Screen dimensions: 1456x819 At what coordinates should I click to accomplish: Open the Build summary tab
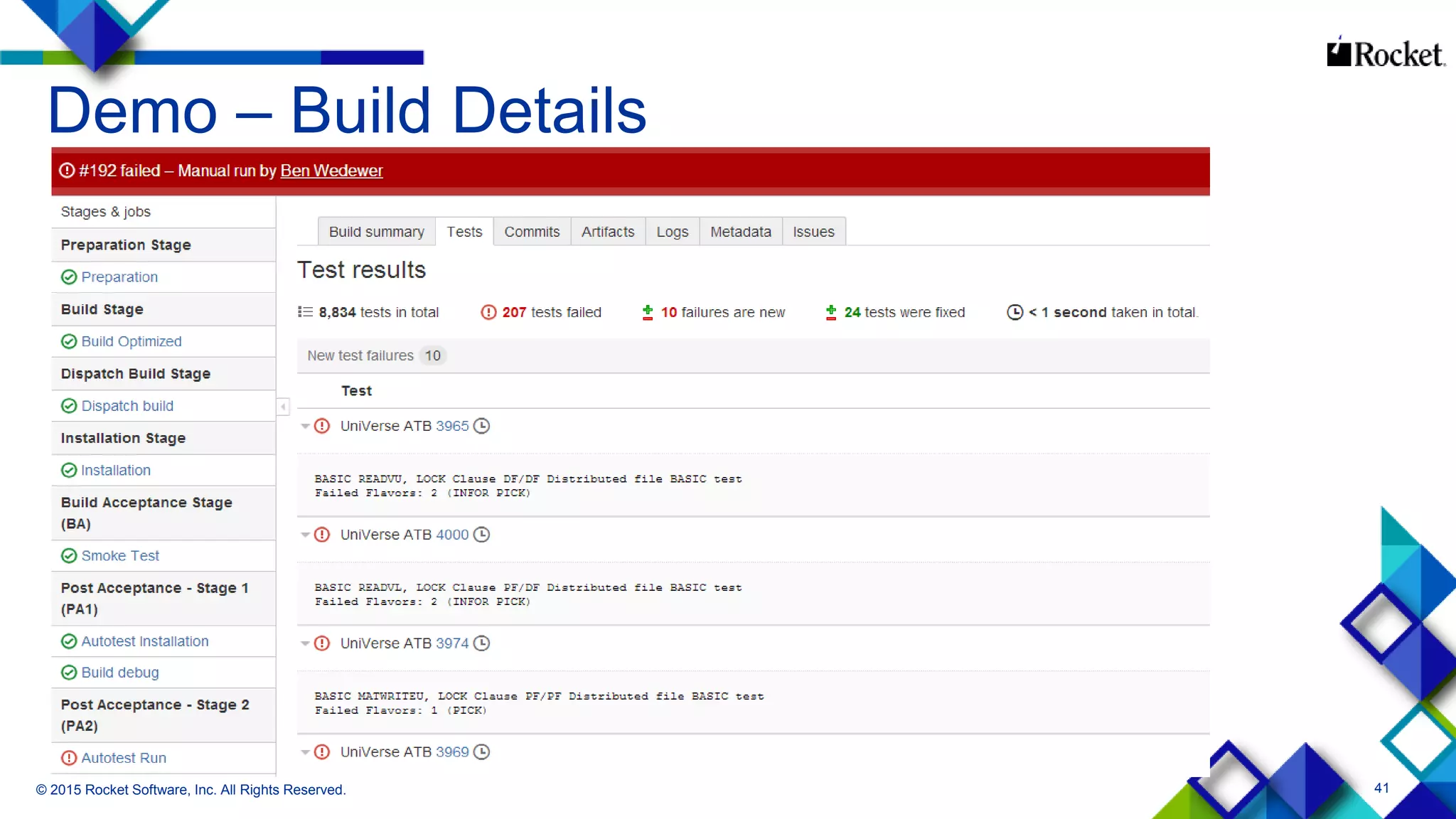coord(376,232)
